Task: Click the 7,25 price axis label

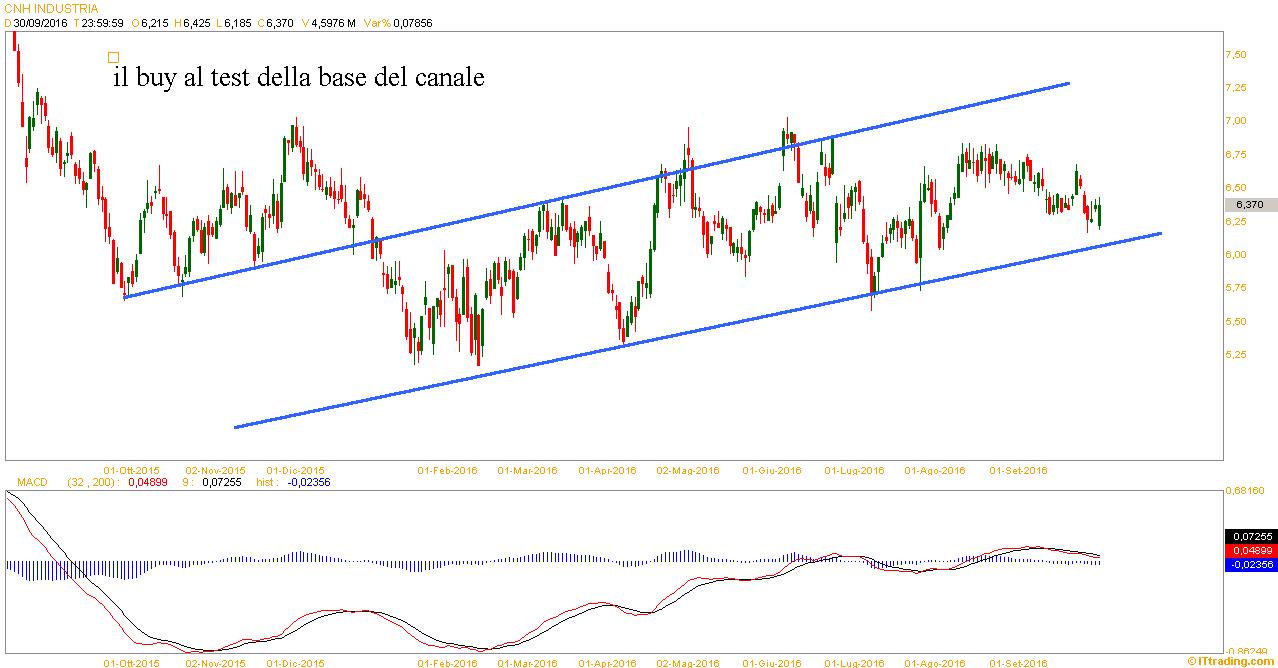Action: point(1236,87)
